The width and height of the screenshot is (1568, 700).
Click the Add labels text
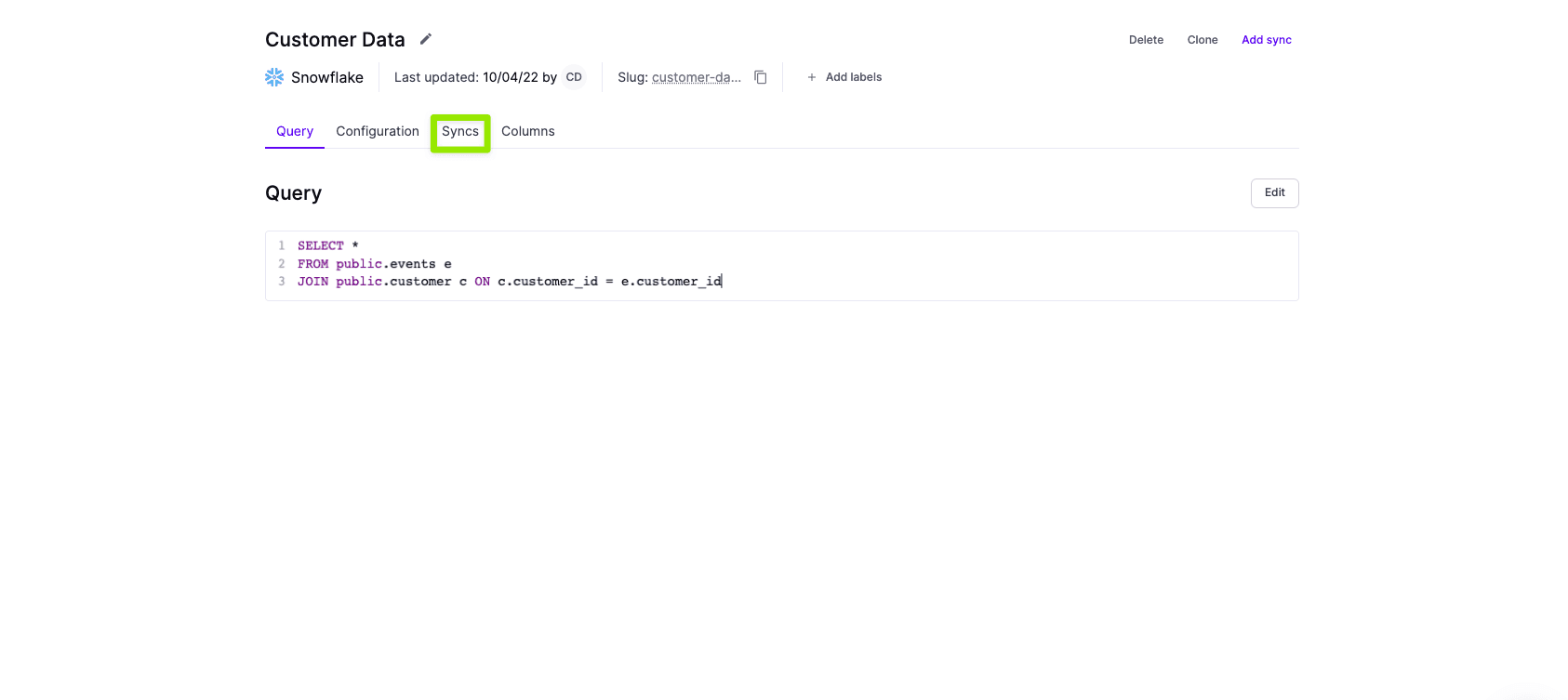pos(853,77)
